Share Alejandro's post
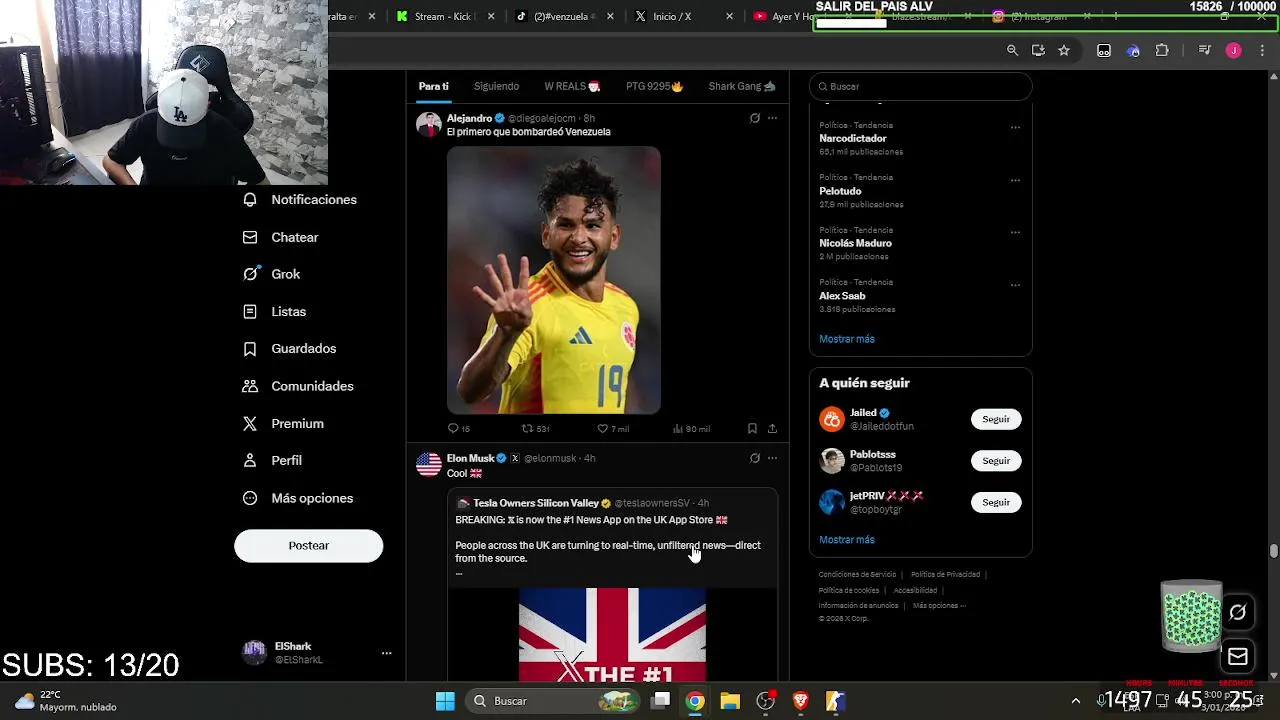This screenshot has width=1280, height=720. [772, 428]
